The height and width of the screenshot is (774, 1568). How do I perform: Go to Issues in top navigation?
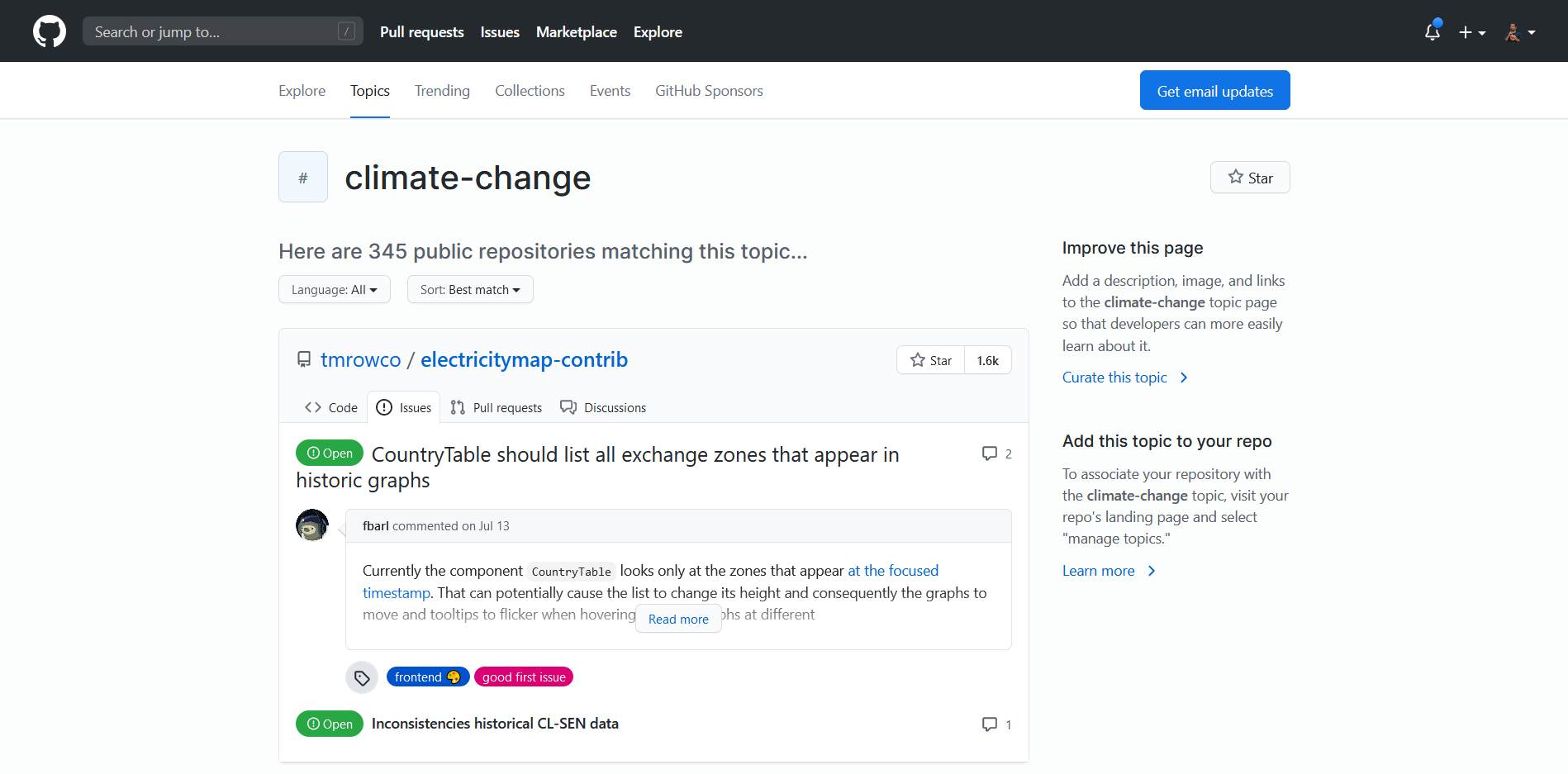coord(500,32)
